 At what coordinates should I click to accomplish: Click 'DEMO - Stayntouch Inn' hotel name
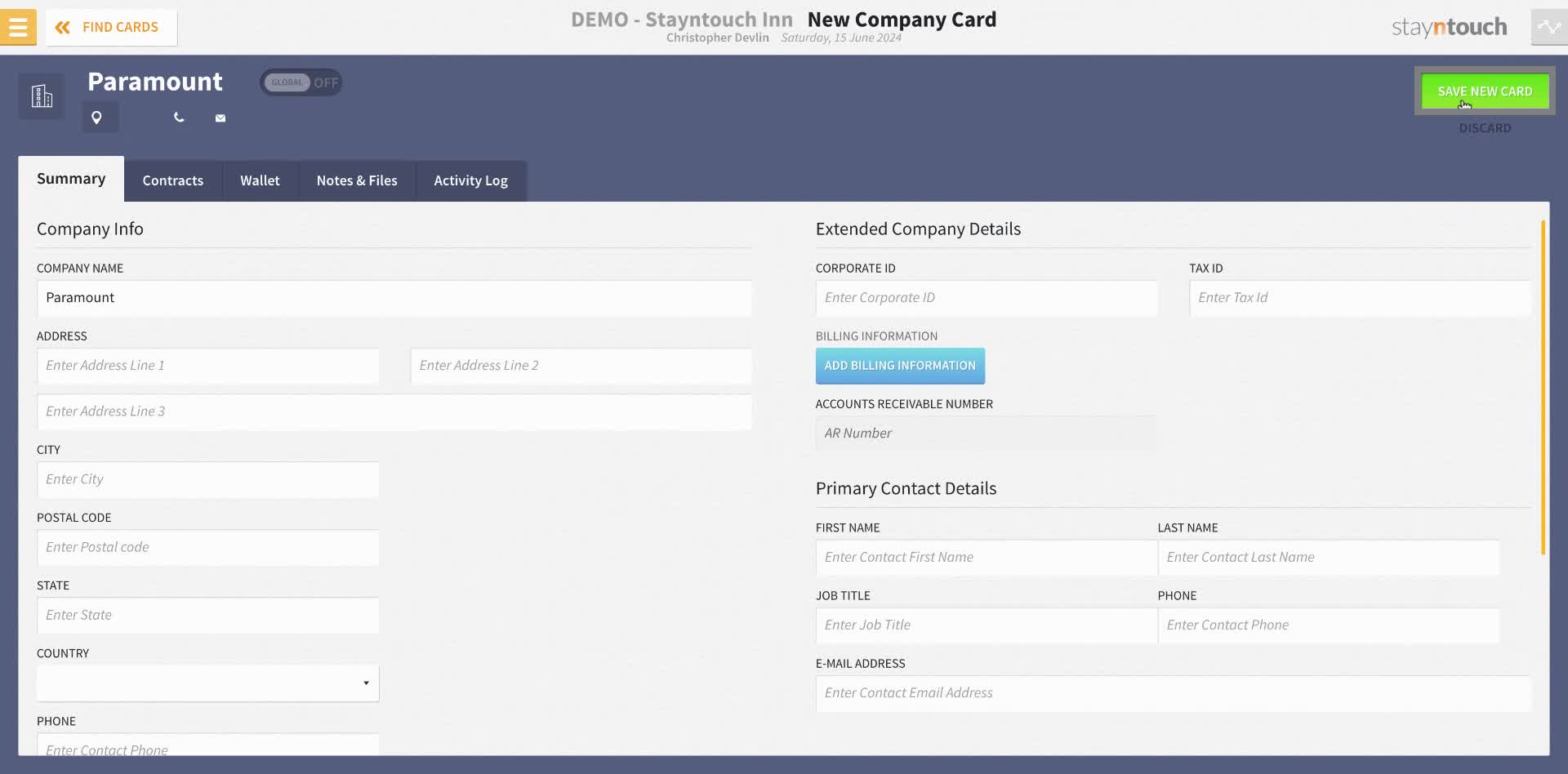coord(682,19)
